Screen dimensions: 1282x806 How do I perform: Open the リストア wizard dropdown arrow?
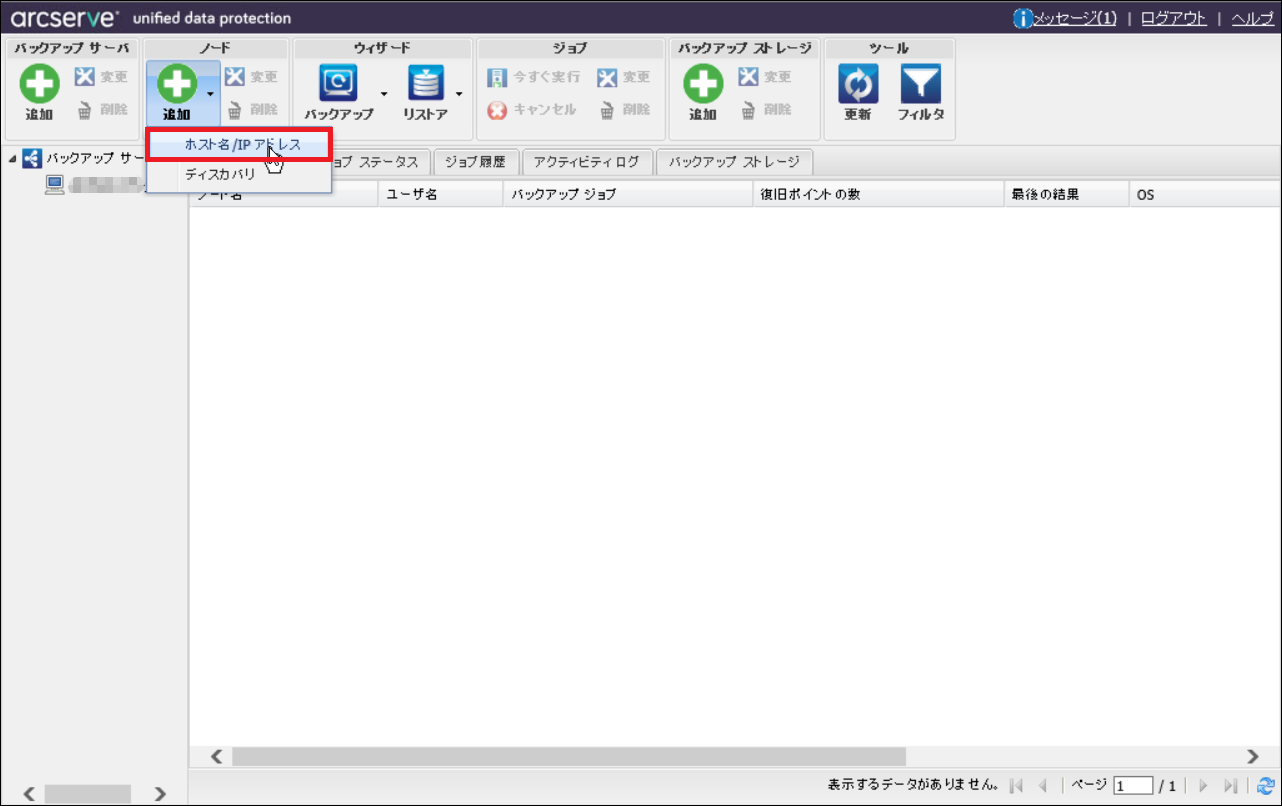click(x=459, y=94)
